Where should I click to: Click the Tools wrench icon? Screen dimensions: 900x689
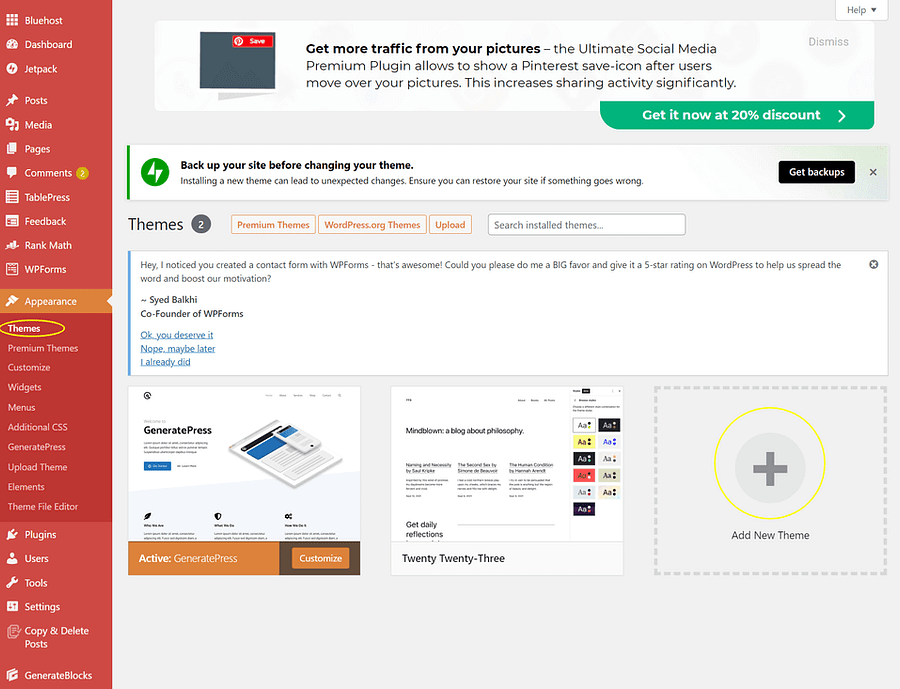tap(12, 583)
